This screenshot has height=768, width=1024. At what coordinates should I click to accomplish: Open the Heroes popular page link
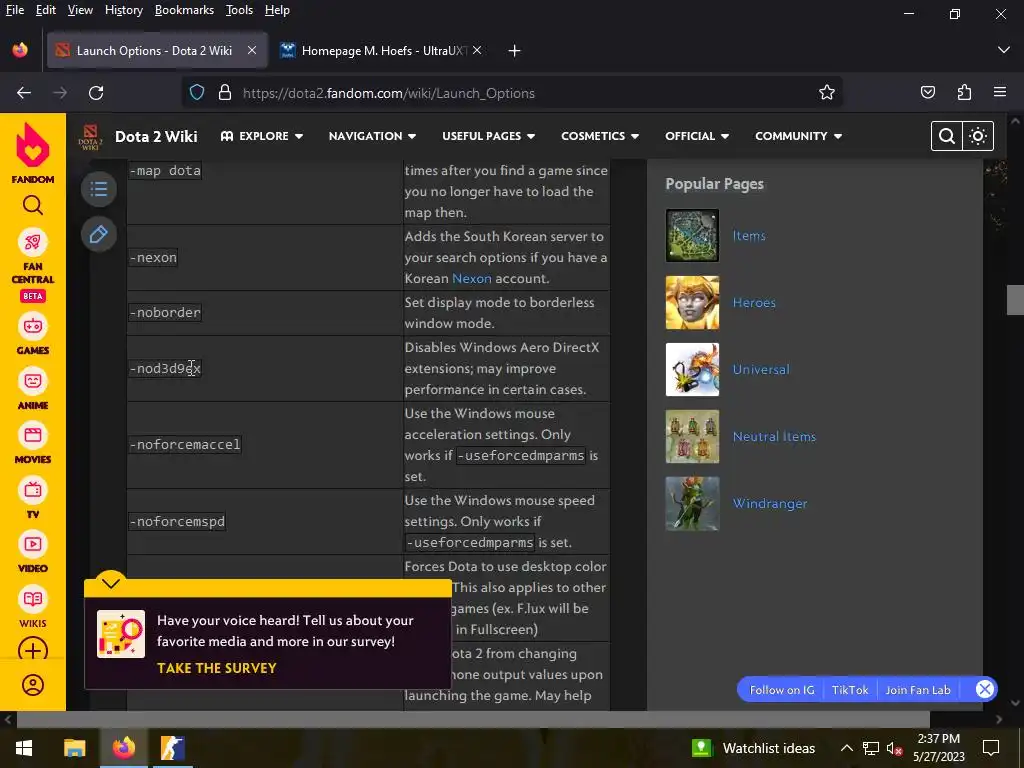pos(754,302)
